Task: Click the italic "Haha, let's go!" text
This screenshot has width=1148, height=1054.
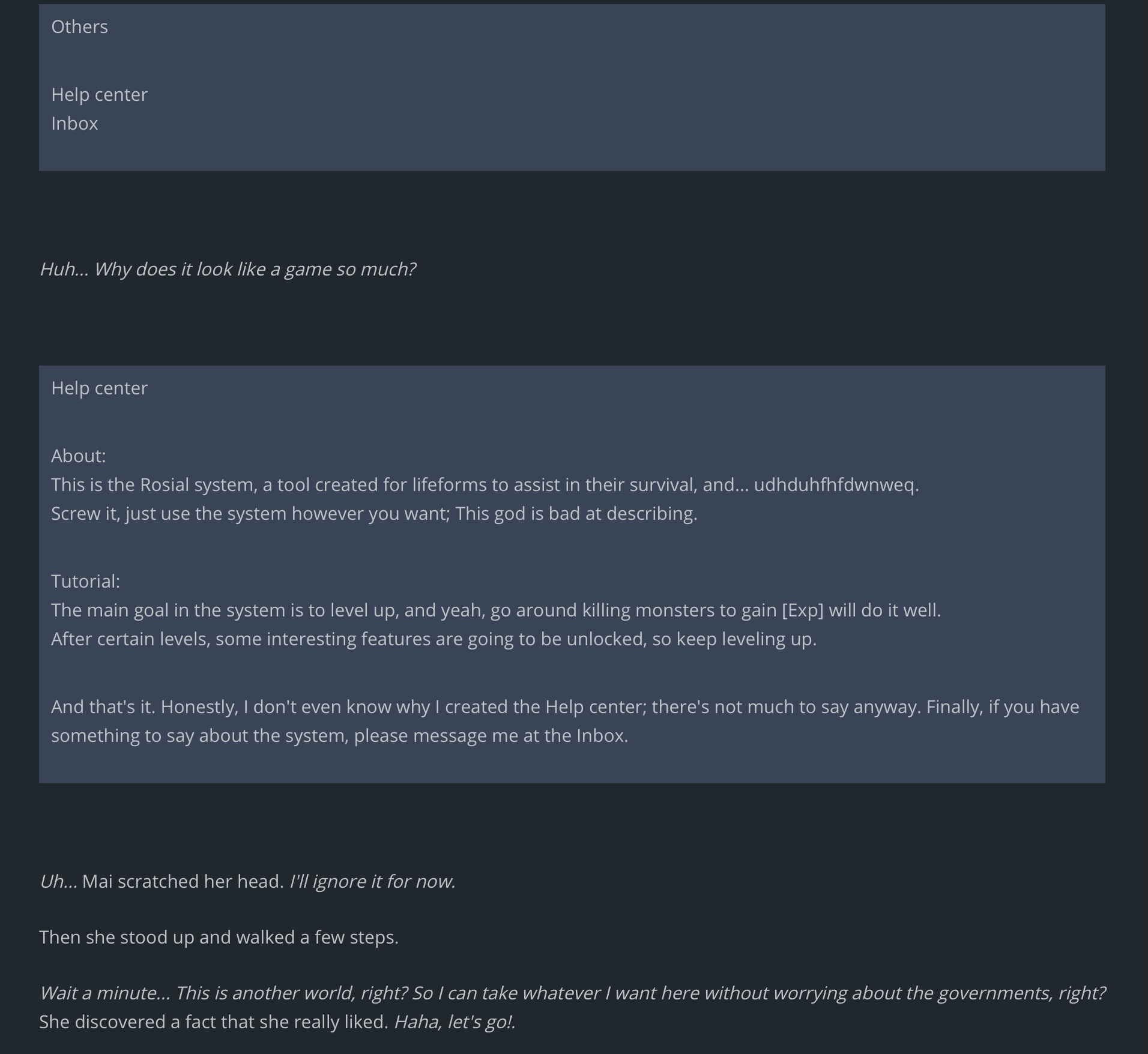Action: (x=454, y=1022)
